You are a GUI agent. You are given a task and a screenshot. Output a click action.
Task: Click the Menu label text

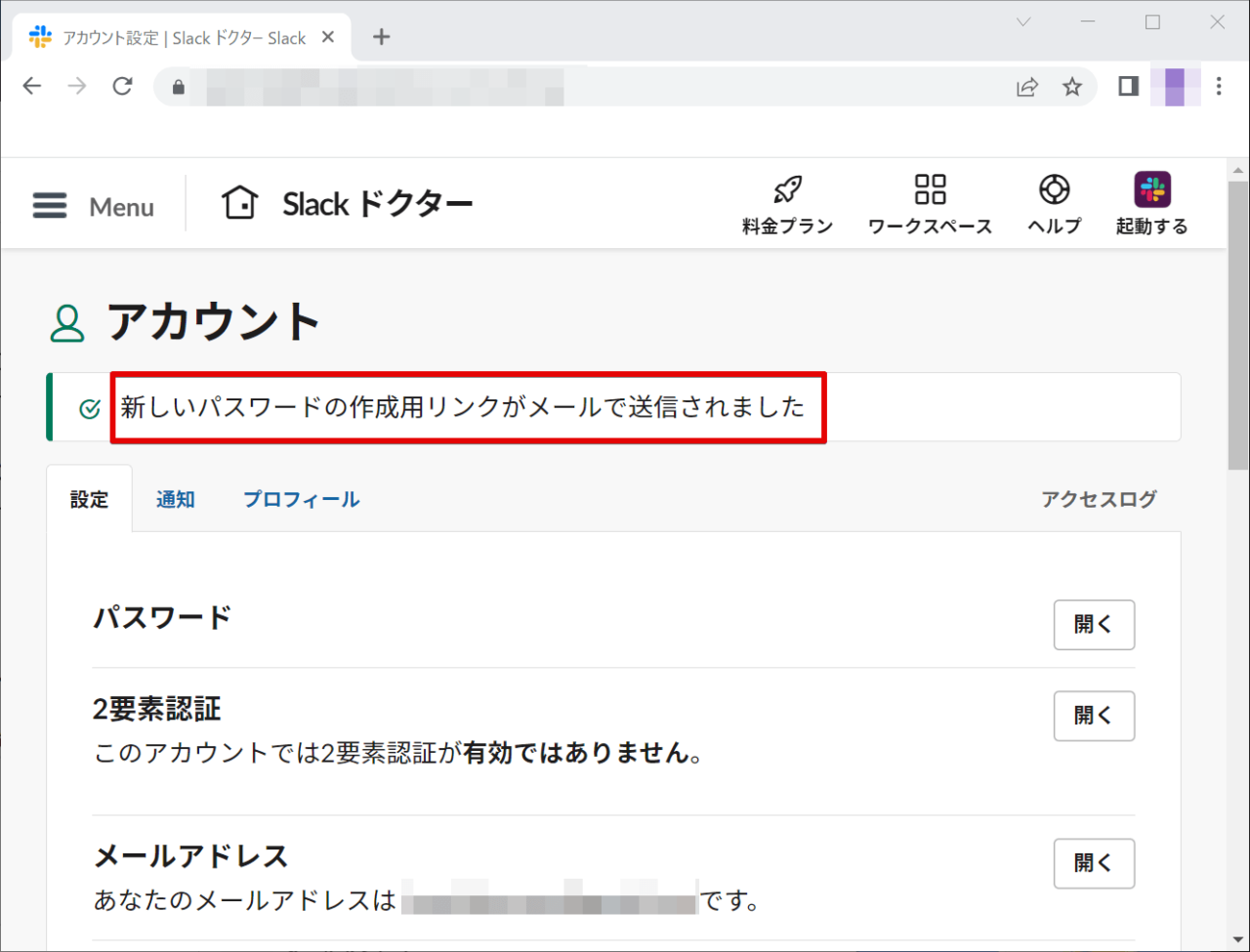121,207
